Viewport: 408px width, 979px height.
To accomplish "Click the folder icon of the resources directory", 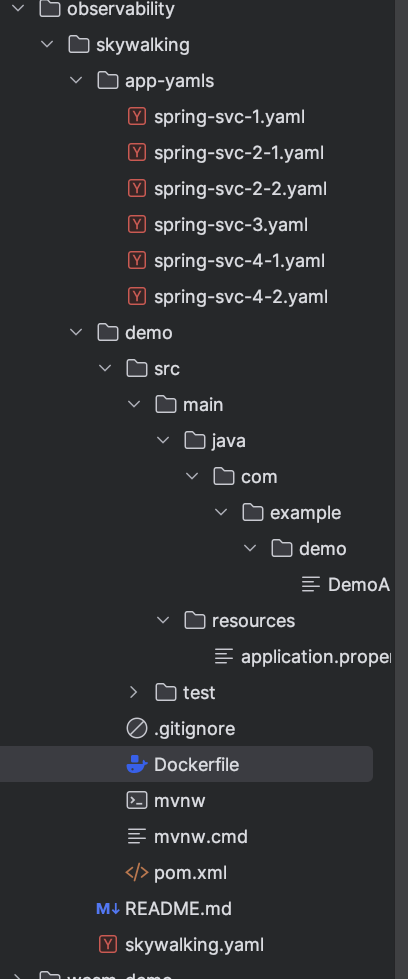I will [195, 620].
